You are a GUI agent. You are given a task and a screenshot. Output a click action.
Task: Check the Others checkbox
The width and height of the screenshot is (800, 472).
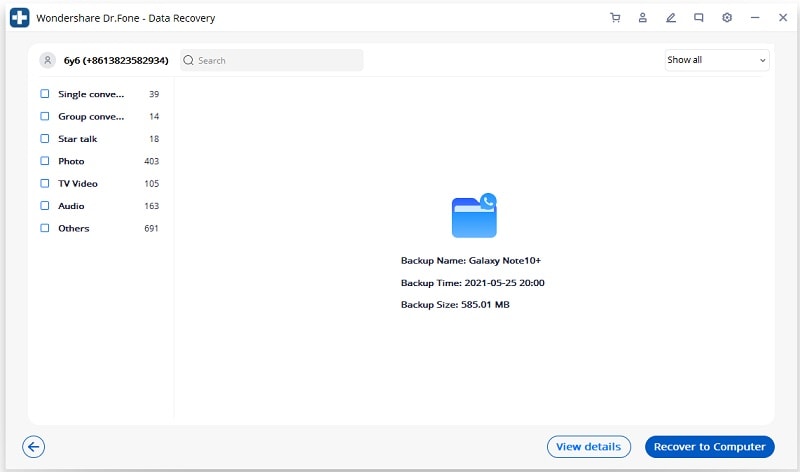(45, 228)
